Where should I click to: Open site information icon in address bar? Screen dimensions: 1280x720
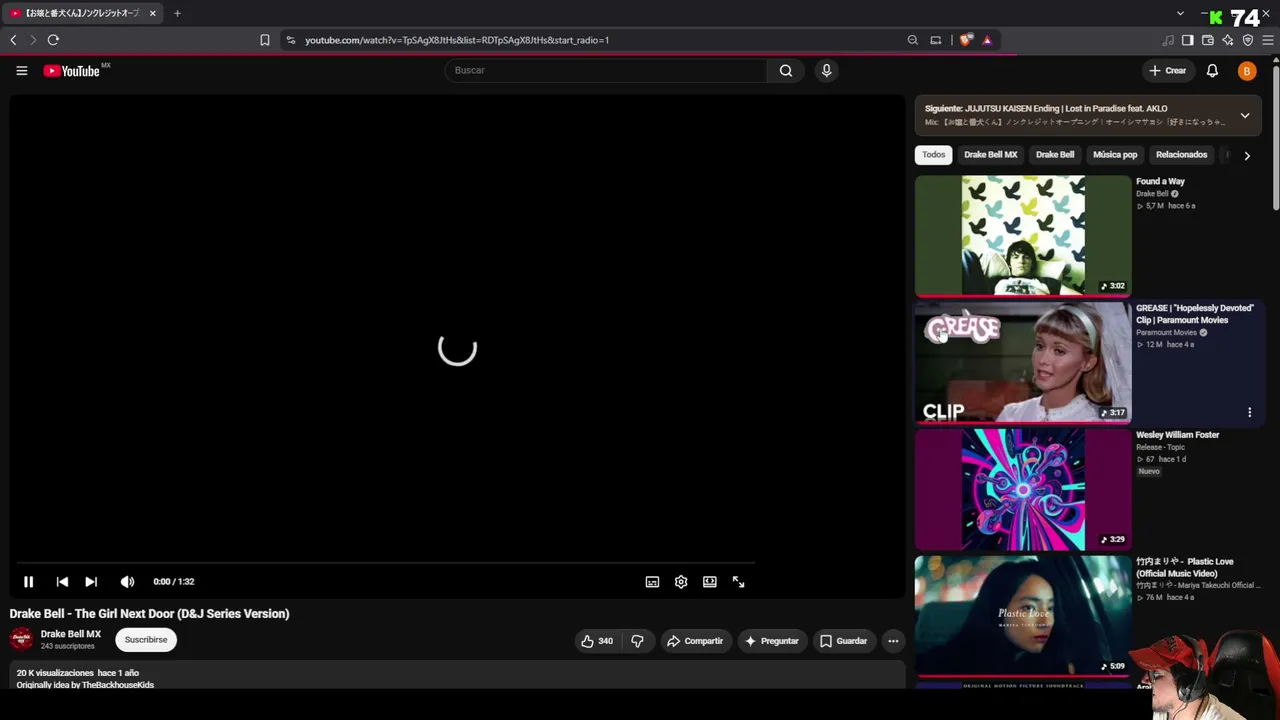290,40
